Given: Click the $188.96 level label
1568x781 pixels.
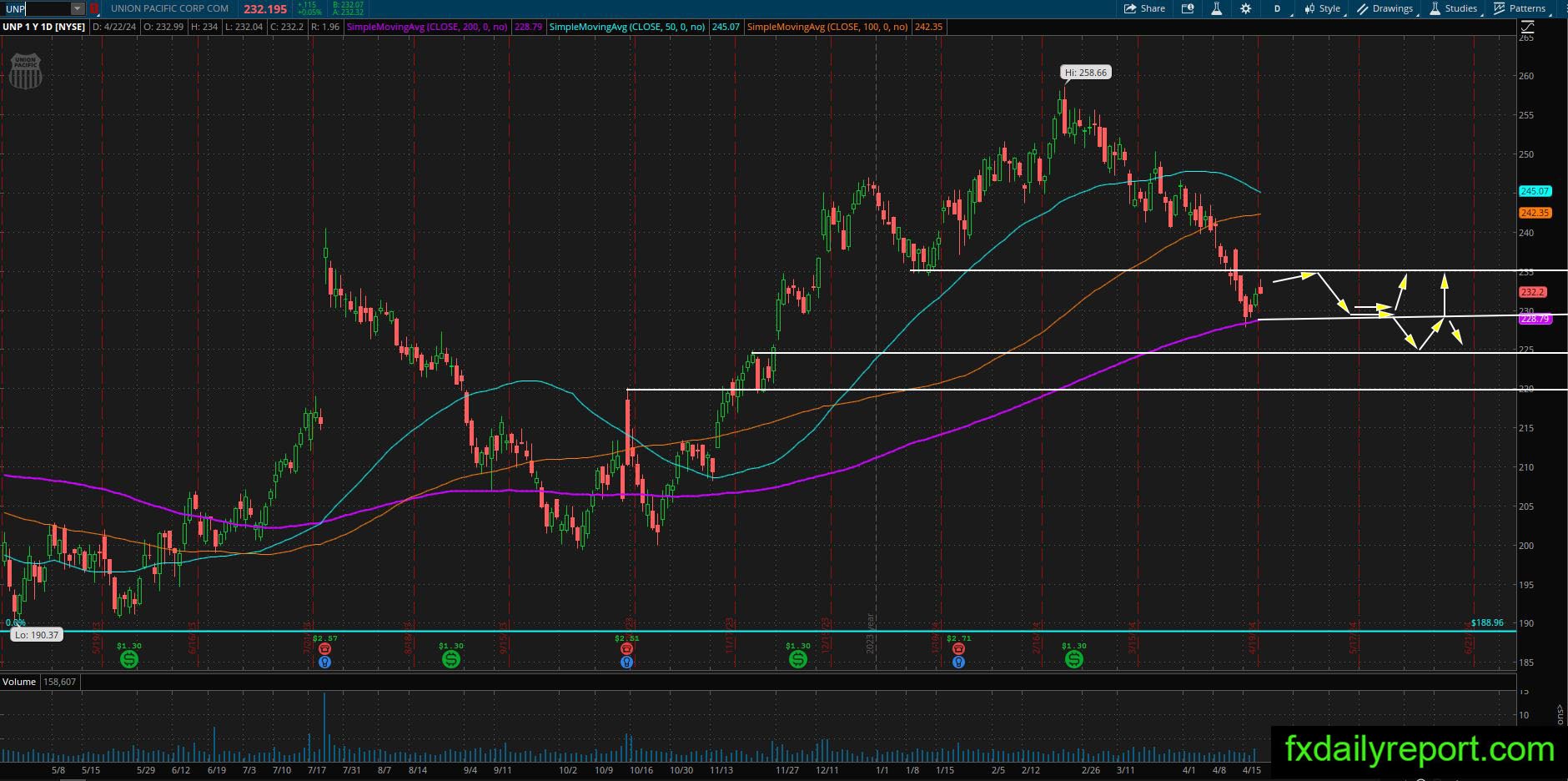Looking at the screenshot, I should click(1487, 622).
